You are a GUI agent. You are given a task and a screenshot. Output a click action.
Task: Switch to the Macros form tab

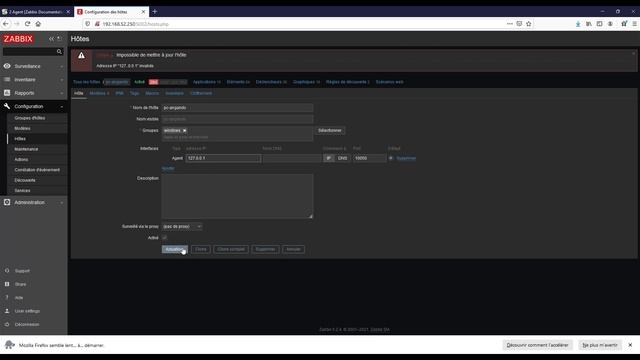click(152, 93)
